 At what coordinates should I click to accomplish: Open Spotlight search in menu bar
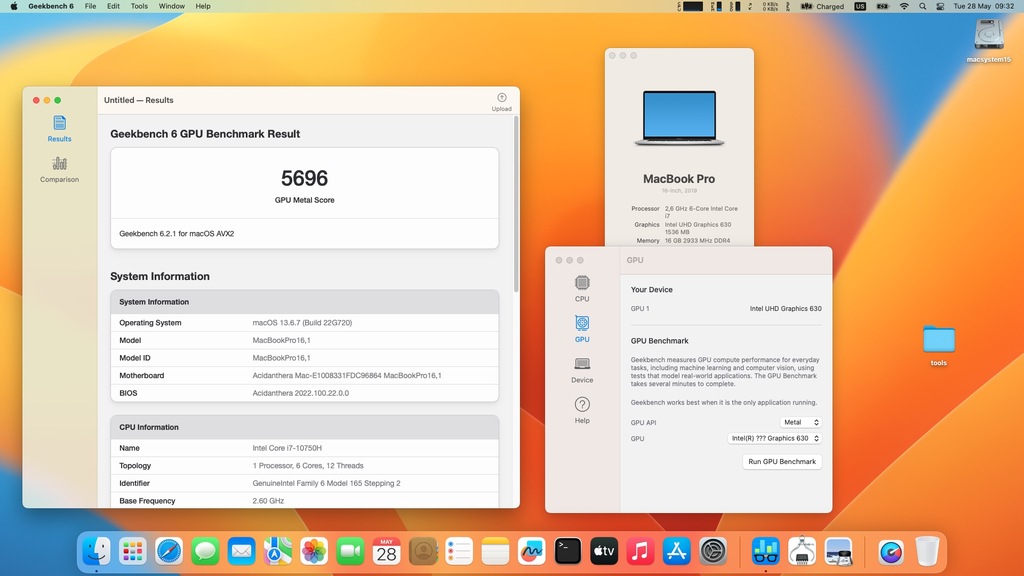tap(922, 6)
